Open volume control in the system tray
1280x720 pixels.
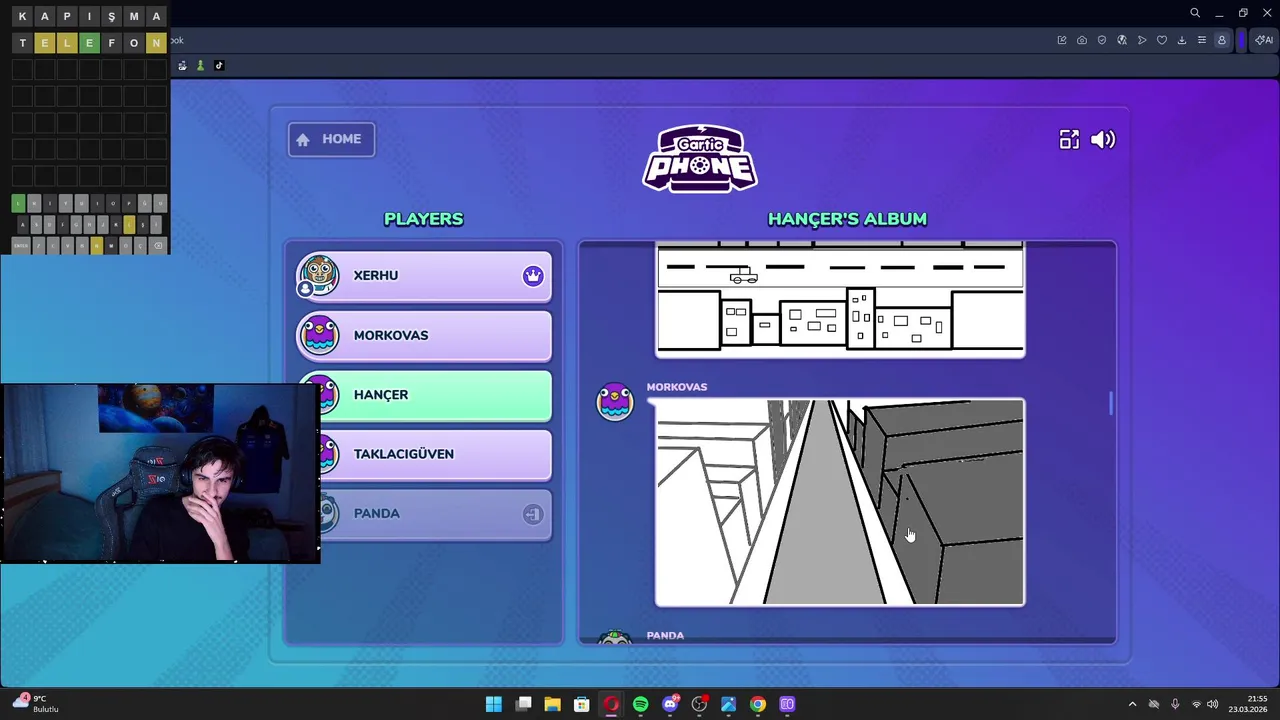[x=1212, y=704]
